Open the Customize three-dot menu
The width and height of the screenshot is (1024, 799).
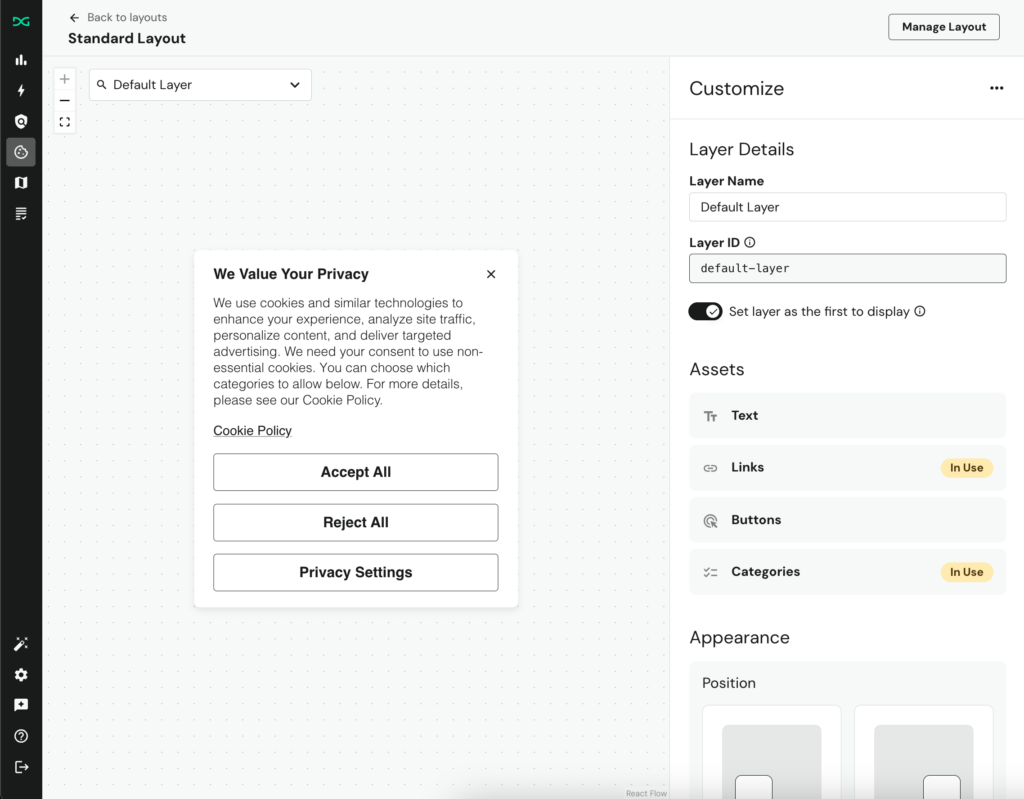[996, 88]
